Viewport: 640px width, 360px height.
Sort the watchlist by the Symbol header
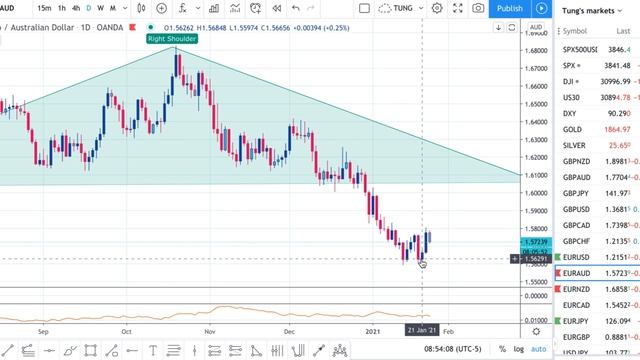(x=574, y=31)
